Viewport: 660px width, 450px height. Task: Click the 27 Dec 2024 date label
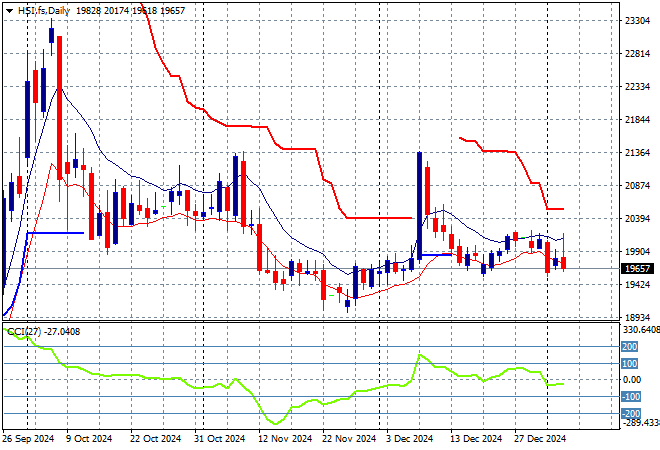tap(540, 438)
